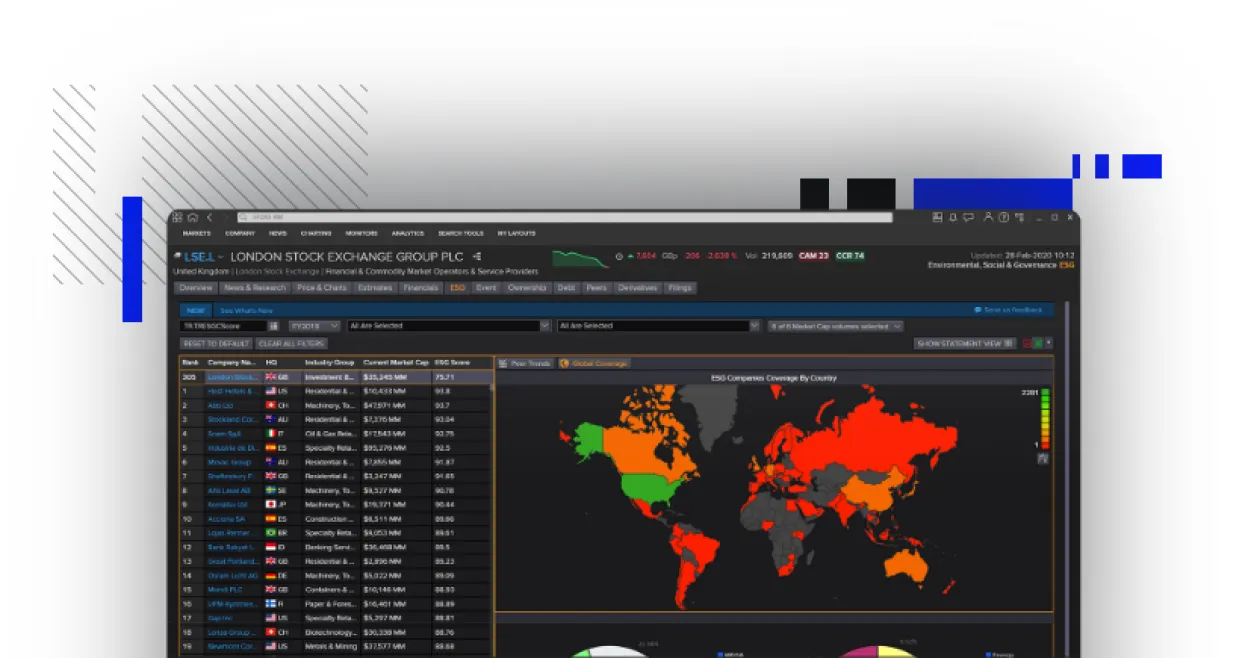Click the back arrow navigation icon
1248x658 pixels.
point(209,217)
